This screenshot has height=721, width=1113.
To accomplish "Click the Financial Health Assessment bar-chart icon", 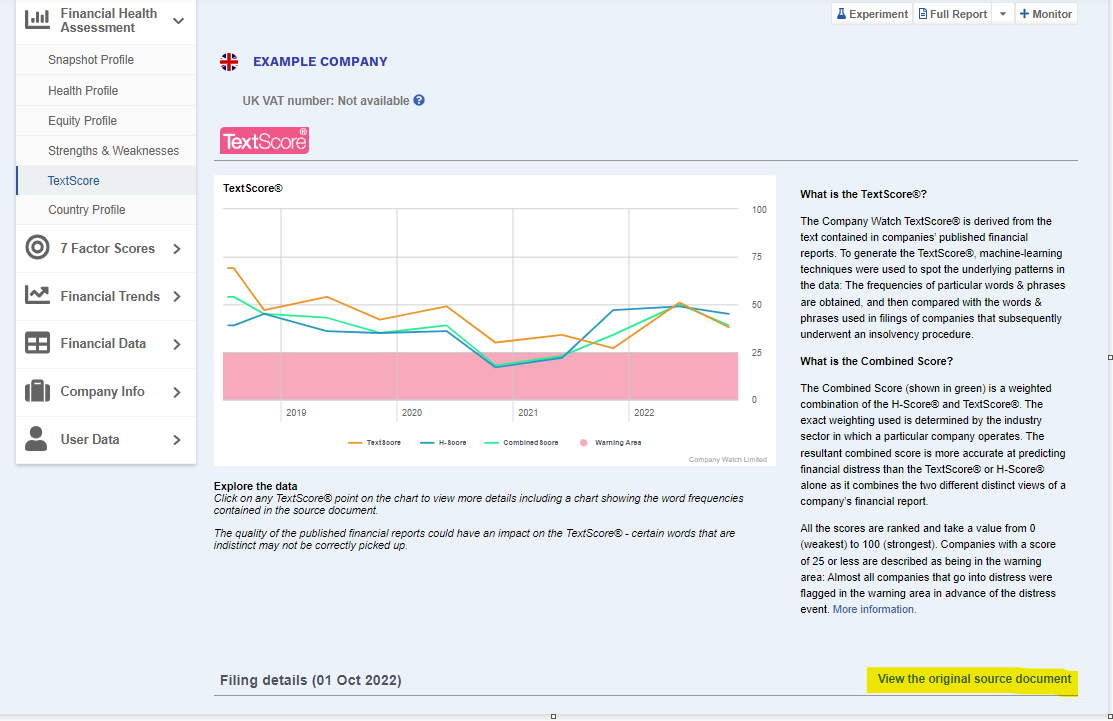I will coord(37,19).
